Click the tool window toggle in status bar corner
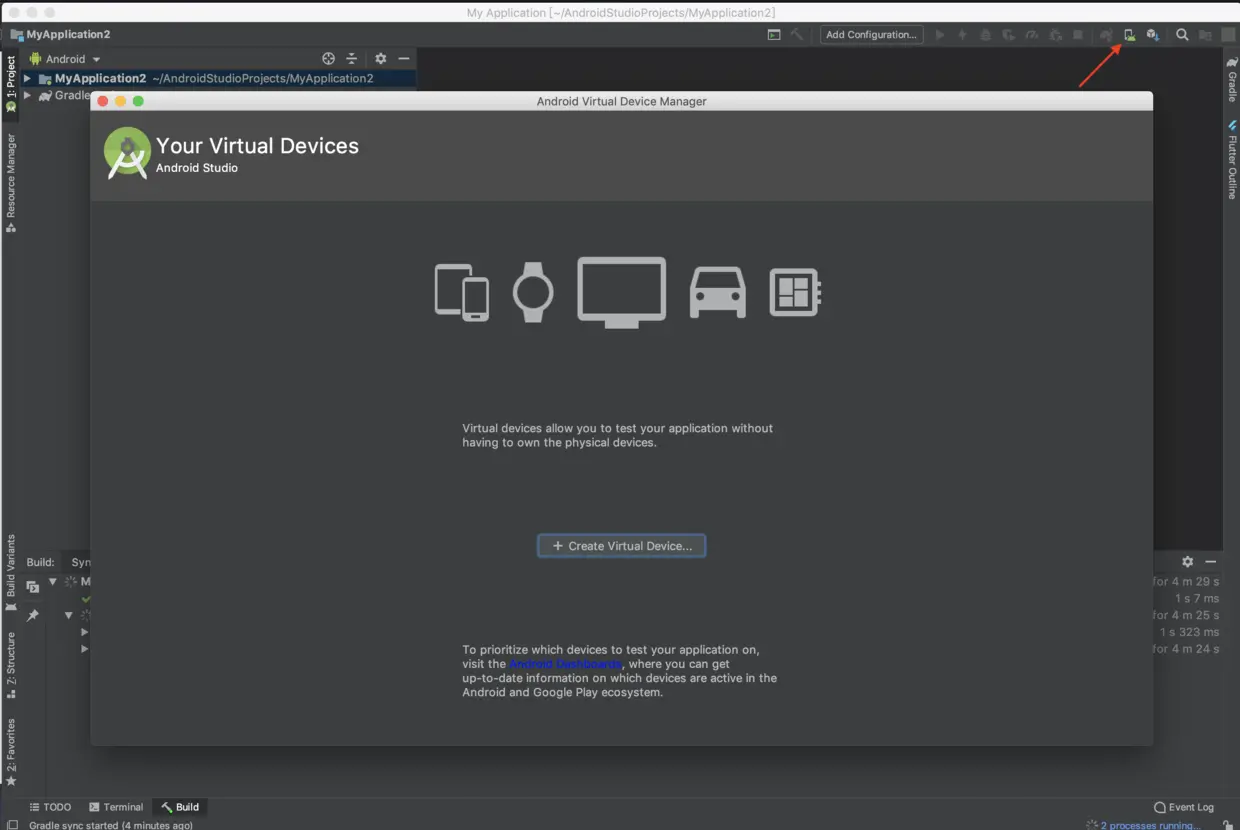This screenshot has width=1240, height=830. [x=12, y=825]
